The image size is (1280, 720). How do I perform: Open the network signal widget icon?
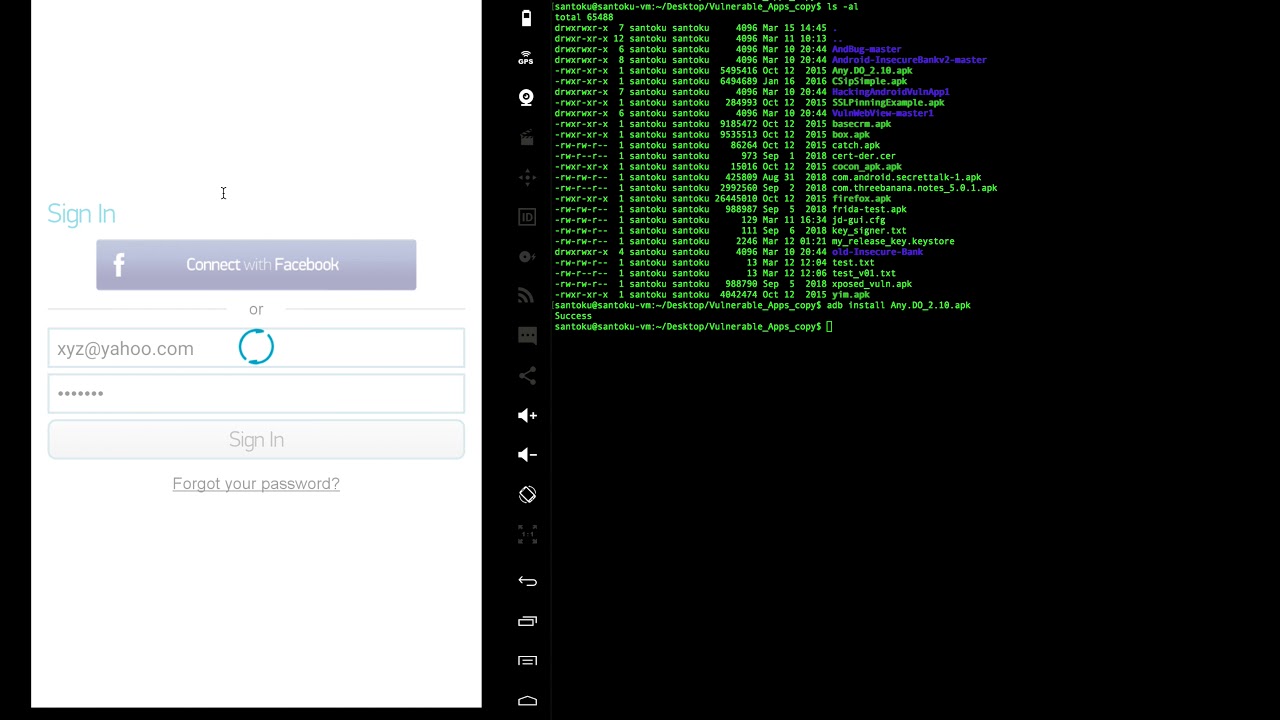527,296
